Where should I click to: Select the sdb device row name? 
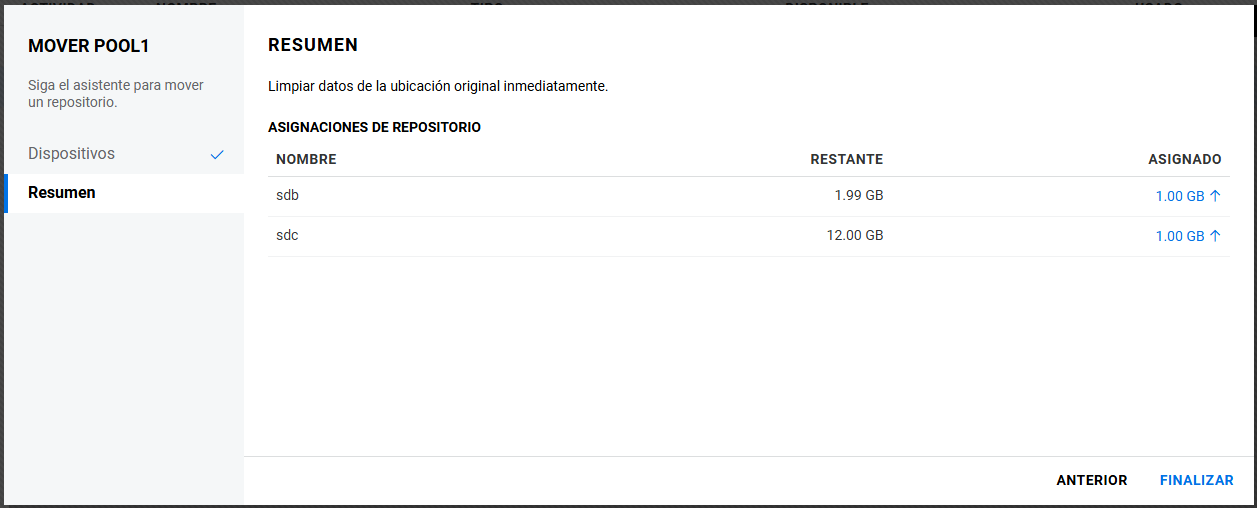click(287, 196)
